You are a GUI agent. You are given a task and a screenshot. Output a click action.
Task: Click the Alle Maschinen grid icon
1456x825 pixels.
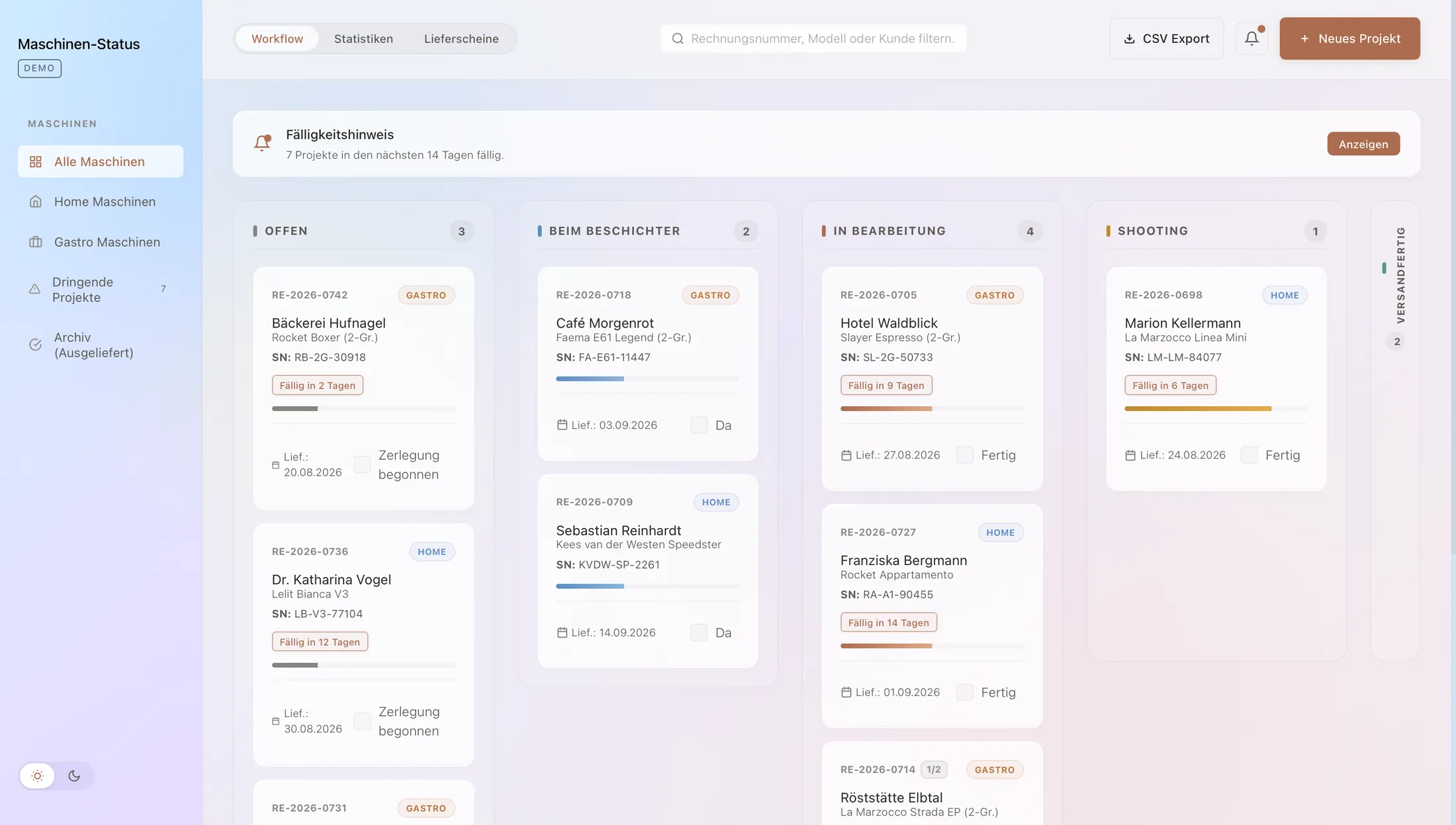(x=36, y=161)
